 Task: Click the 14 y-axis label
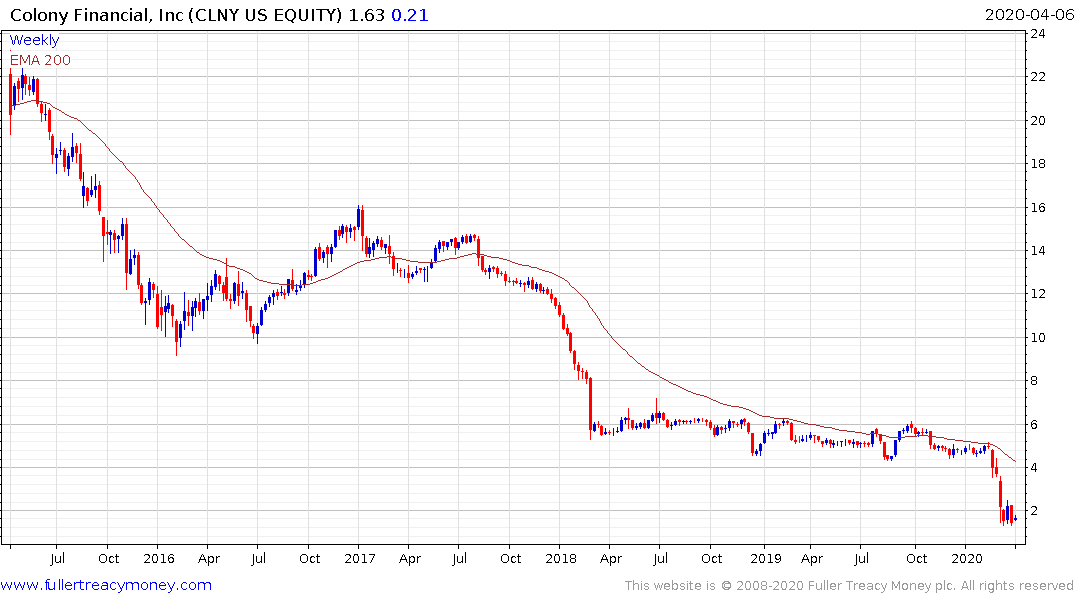click(1038, 251)
